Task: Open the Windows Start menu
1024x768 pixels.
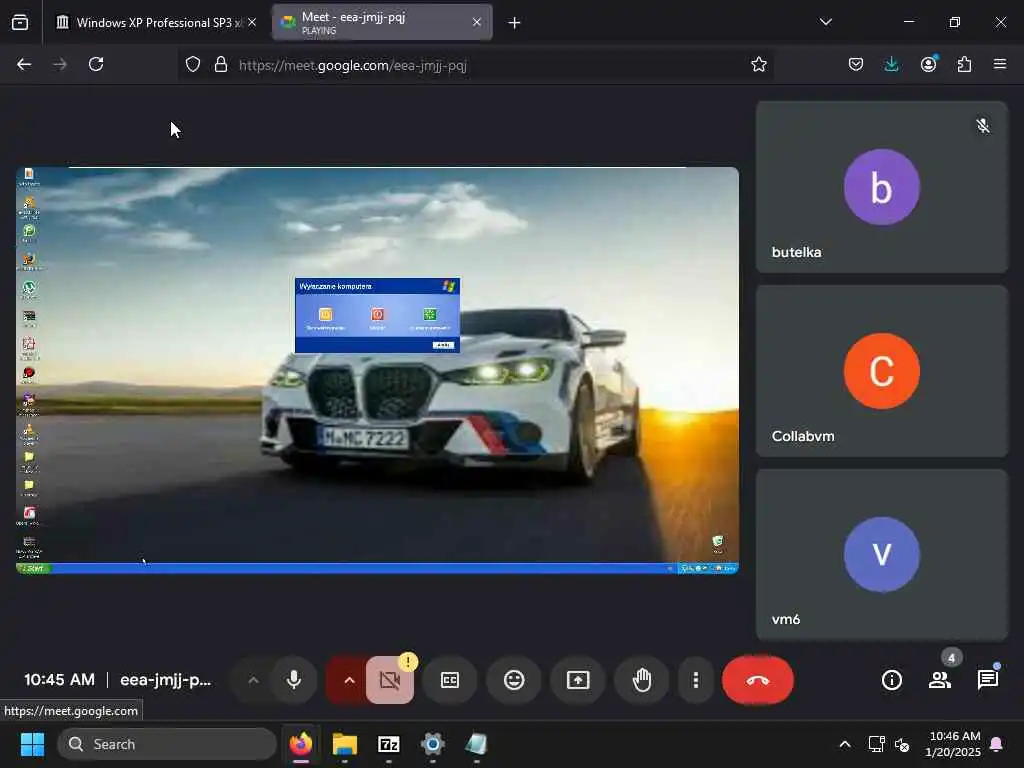Action: [x=32, y=744]
